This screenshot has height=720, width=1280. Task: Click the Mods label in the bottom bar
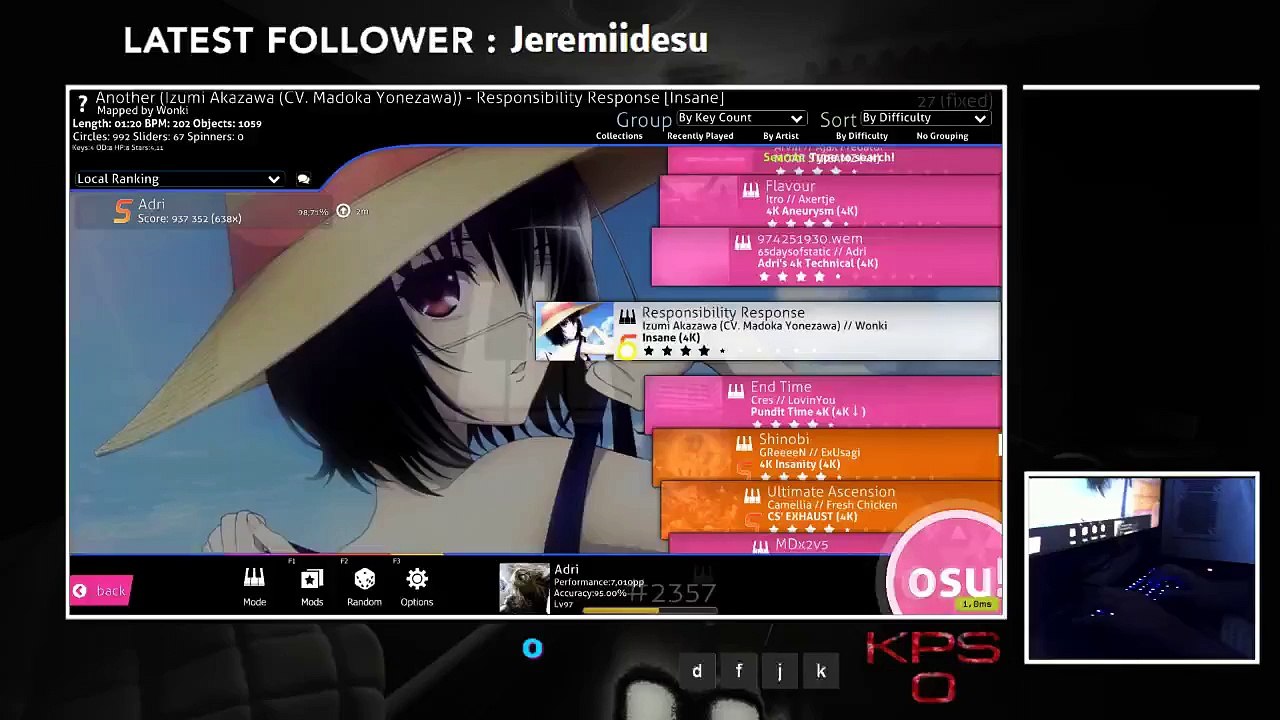[312, 602]
